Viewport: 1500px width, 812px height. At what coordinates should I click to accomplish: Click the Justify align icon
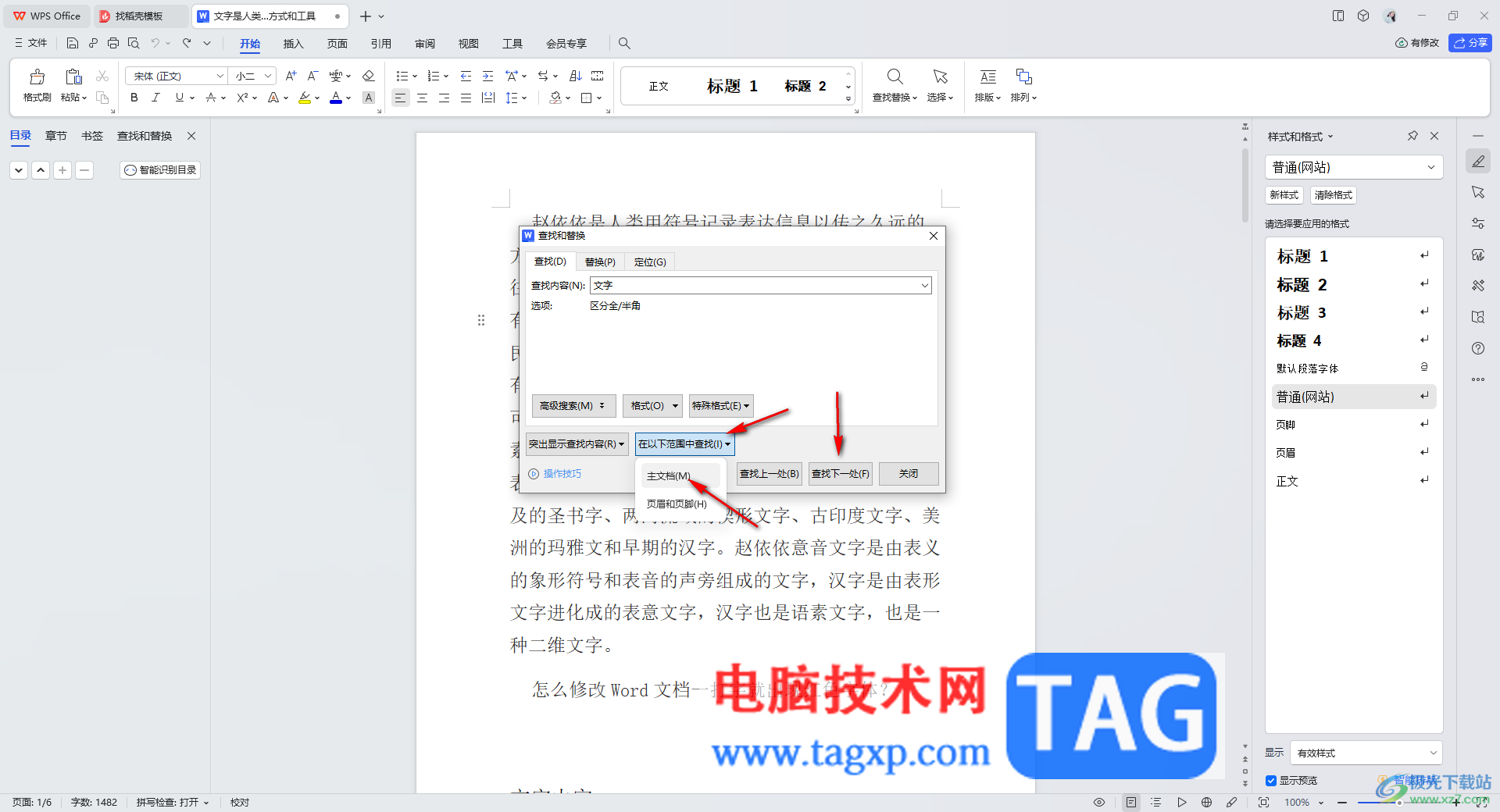(x=466, y=98)
